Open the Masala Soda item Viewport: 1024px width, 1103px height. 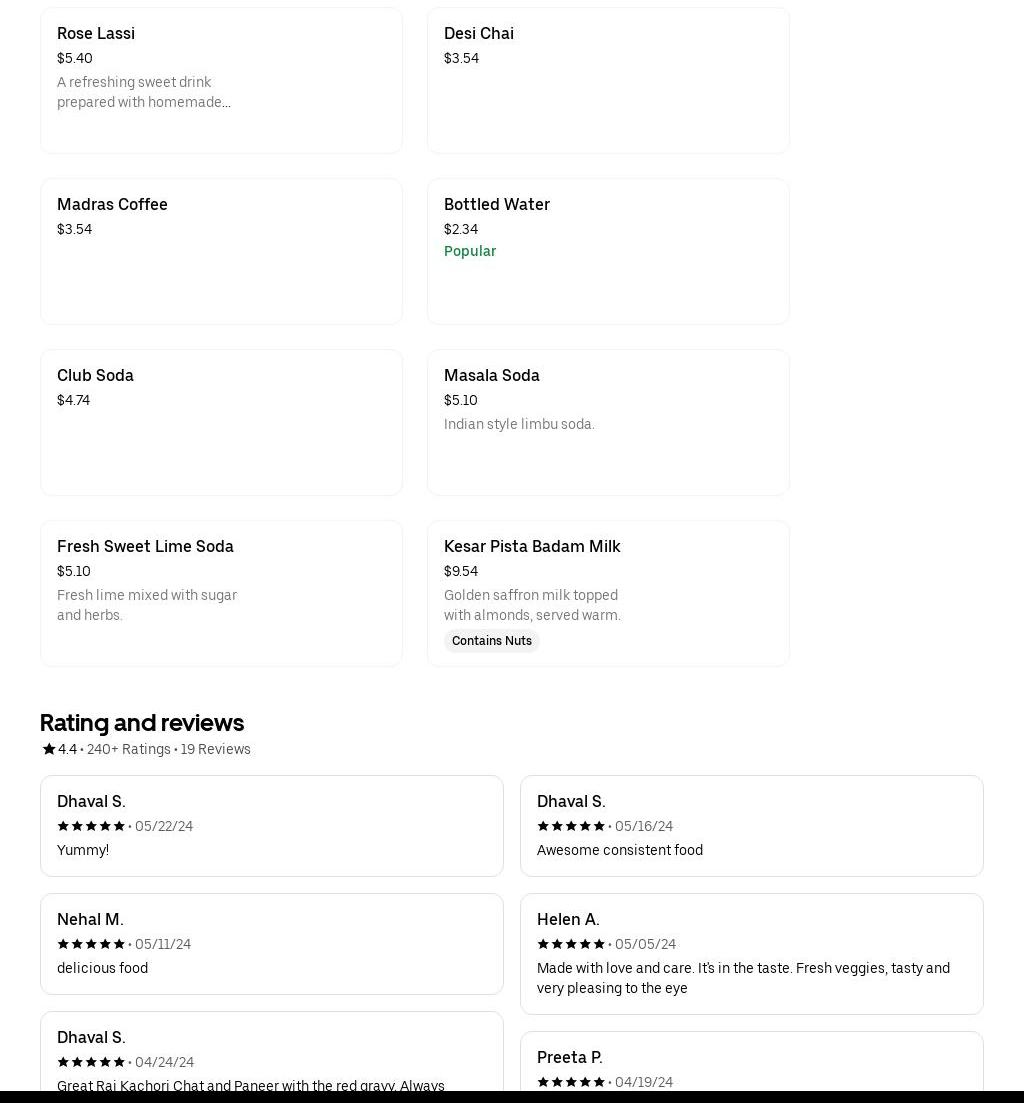[608, 423]
